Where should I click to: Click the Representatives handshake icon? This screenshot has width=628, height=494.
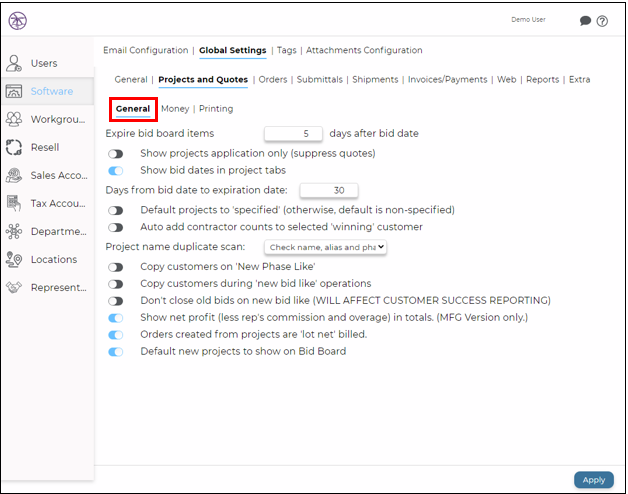point(14,287)
